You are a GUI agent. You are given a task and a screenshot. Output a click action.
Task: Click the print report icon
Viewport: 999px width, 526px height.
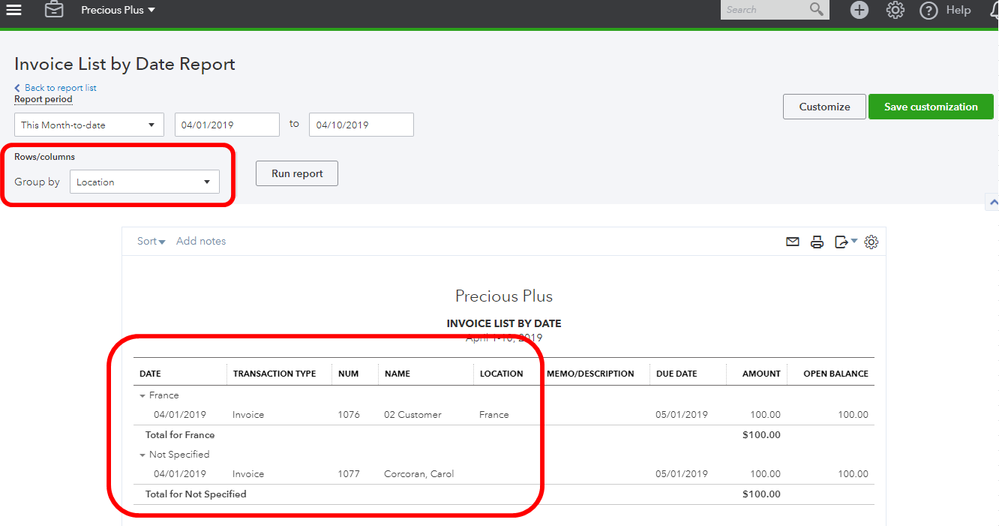click(817, 242)
